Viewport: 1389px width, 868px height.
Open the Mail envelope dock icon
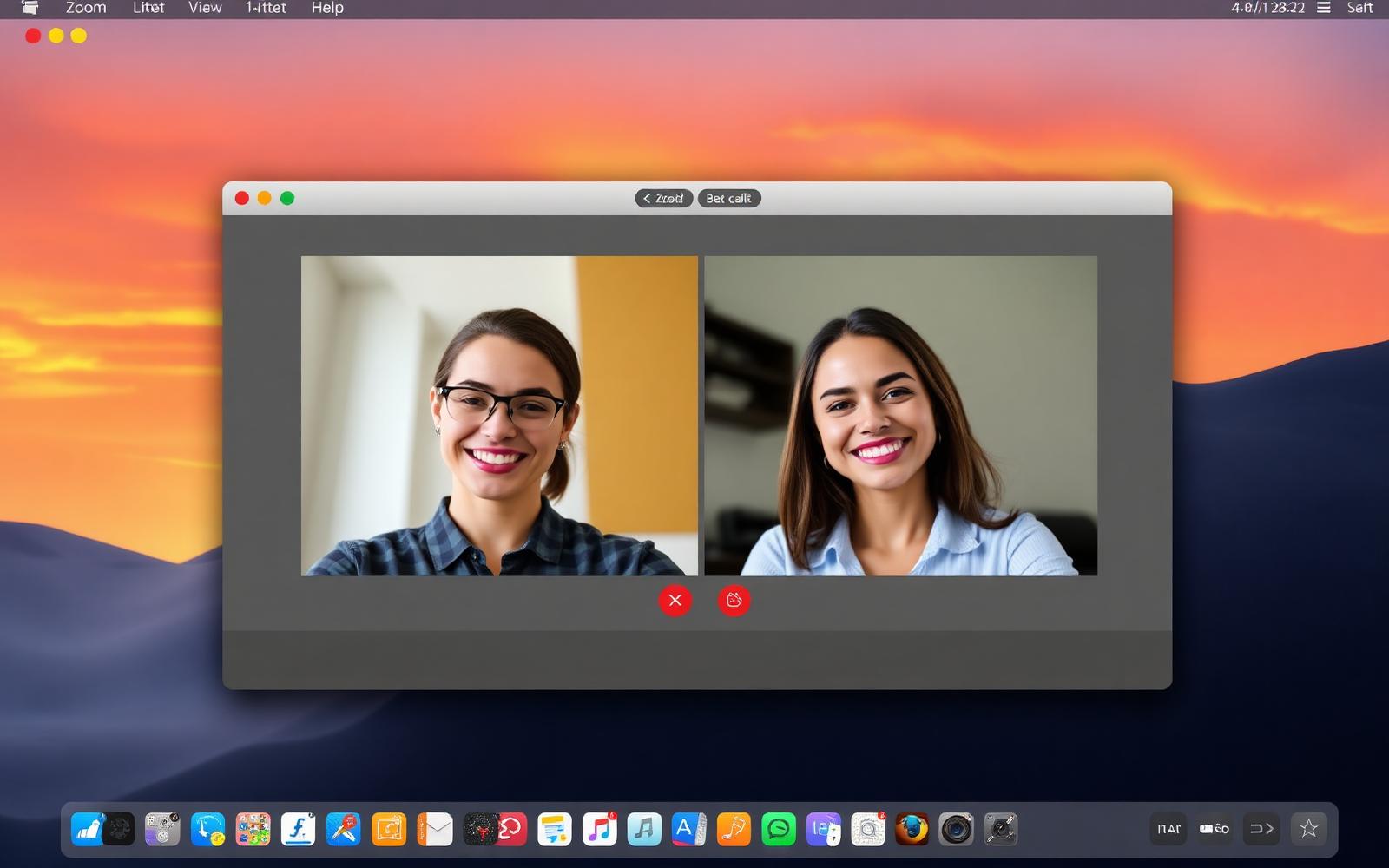(x=435, y=830)
